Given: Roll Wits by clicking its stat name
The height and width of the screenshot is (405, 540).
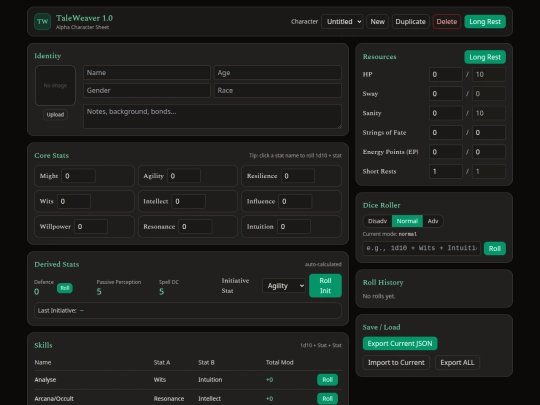Looking at the screenshot, I should [46, 201].
